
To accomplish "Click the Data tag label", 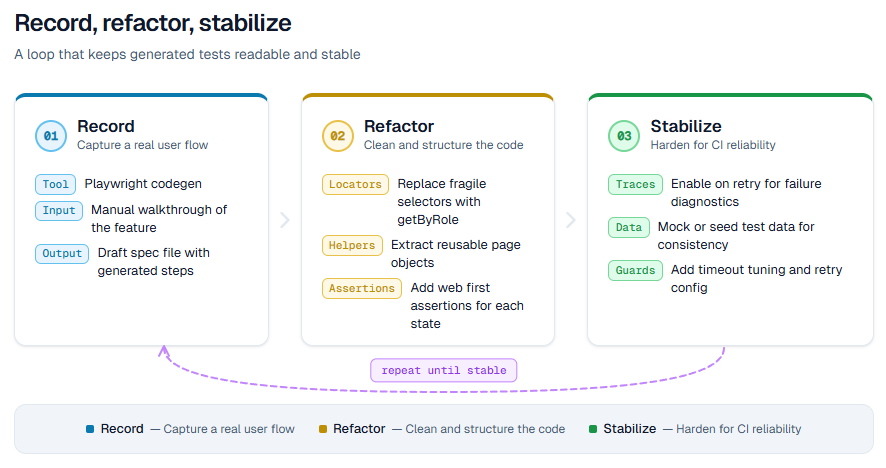I will click(629, 227).
